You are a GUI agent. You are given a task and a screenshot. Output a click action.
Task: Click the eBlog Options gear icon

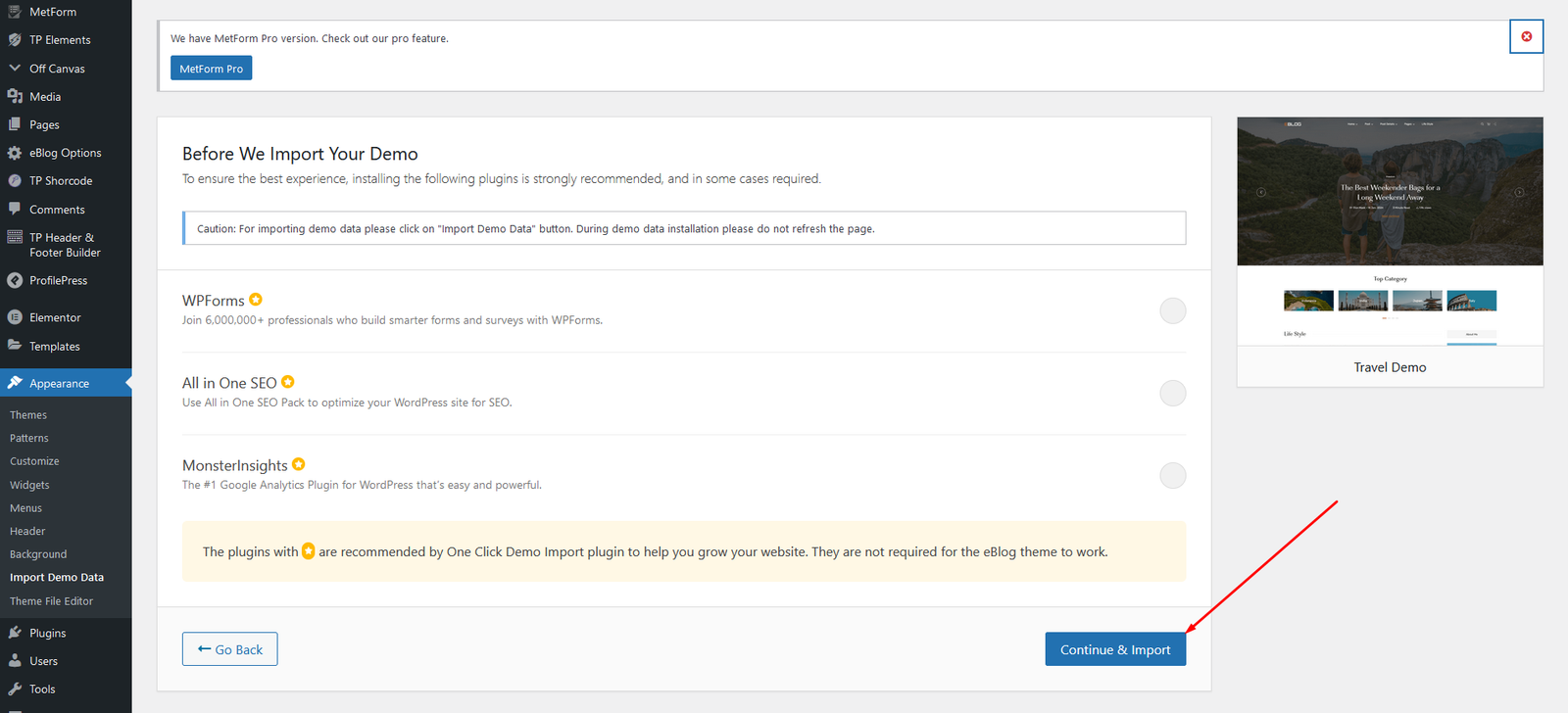coord(15,153)
